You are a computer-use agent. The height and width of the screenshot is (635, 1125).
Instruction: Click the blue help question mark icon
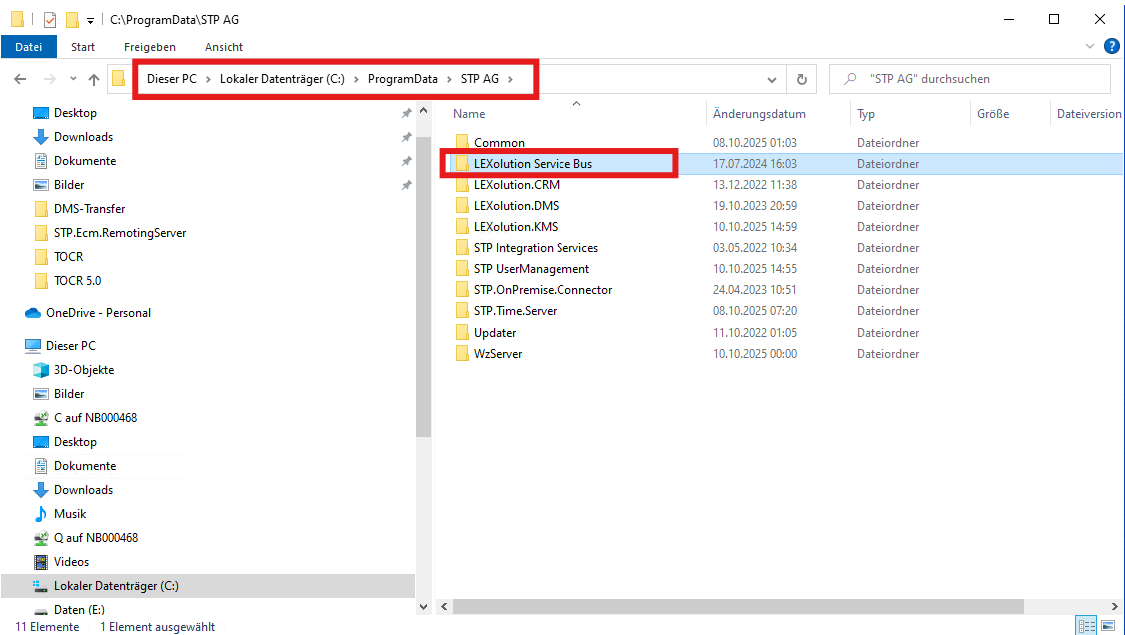click(x=1111, y=46)
